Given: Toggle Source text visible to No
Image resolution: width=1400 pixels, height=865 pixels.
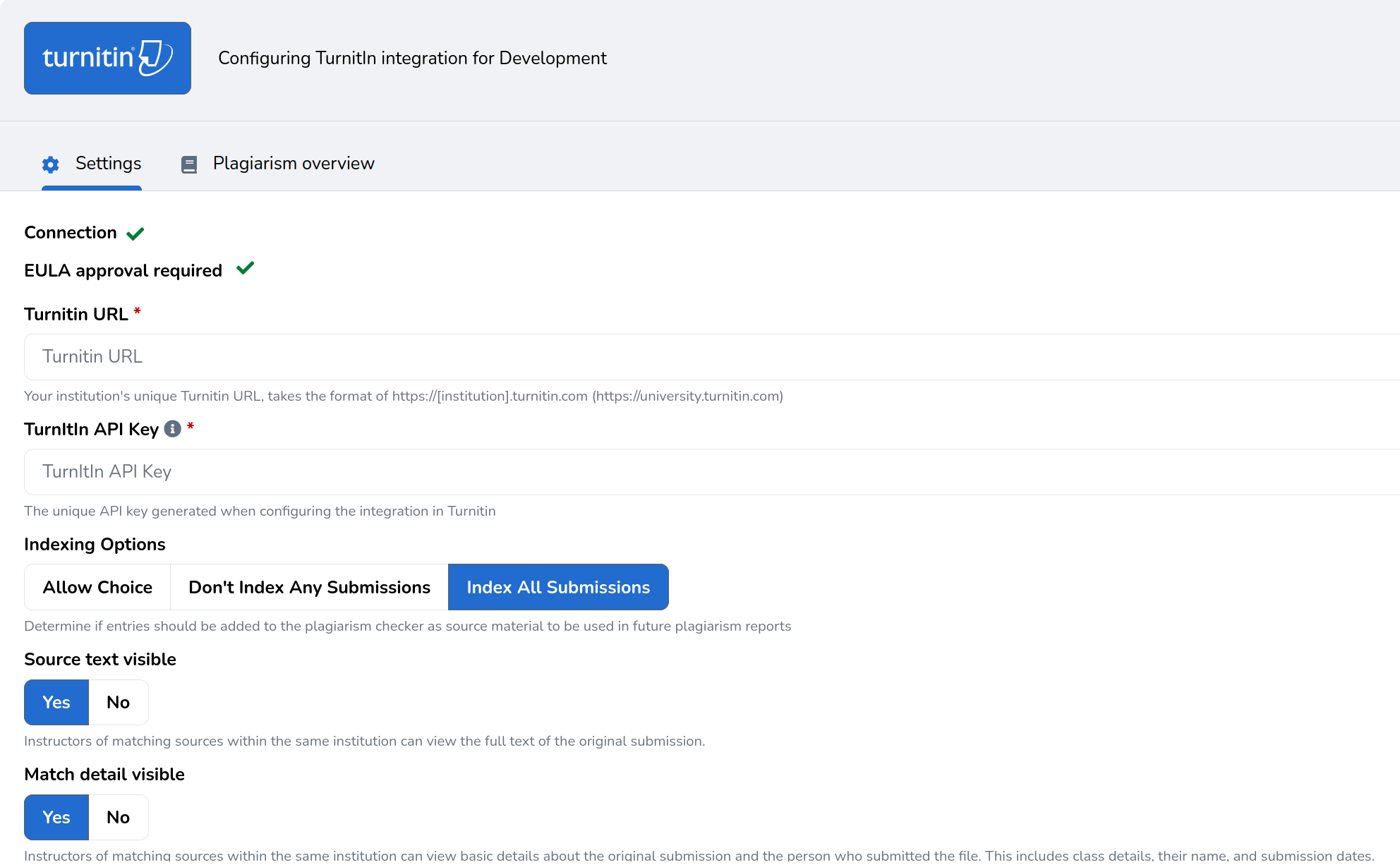Looking at the screenshot, I should (118, 702).
